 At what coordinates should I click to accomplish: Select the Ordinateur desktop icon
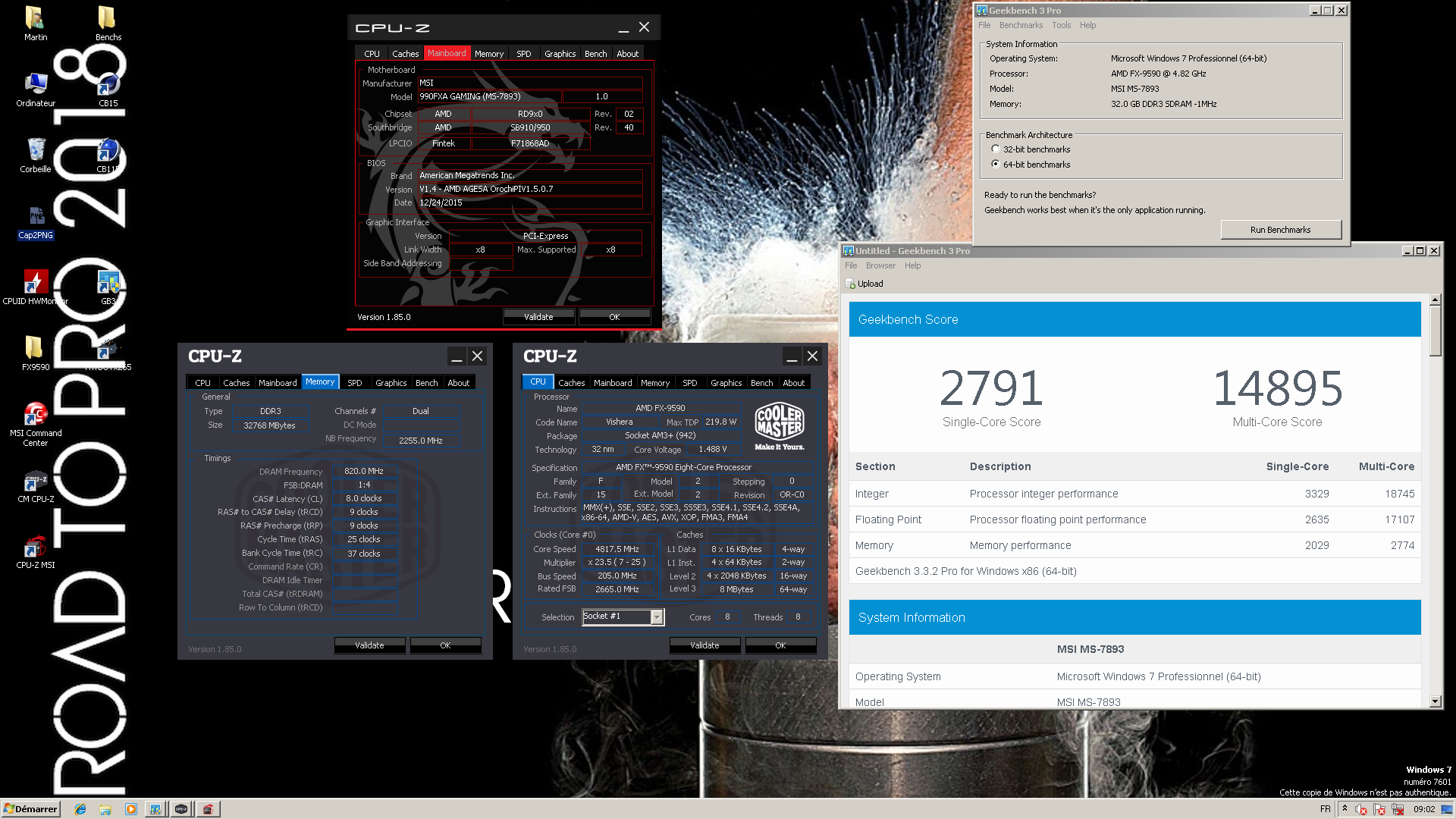36,89
